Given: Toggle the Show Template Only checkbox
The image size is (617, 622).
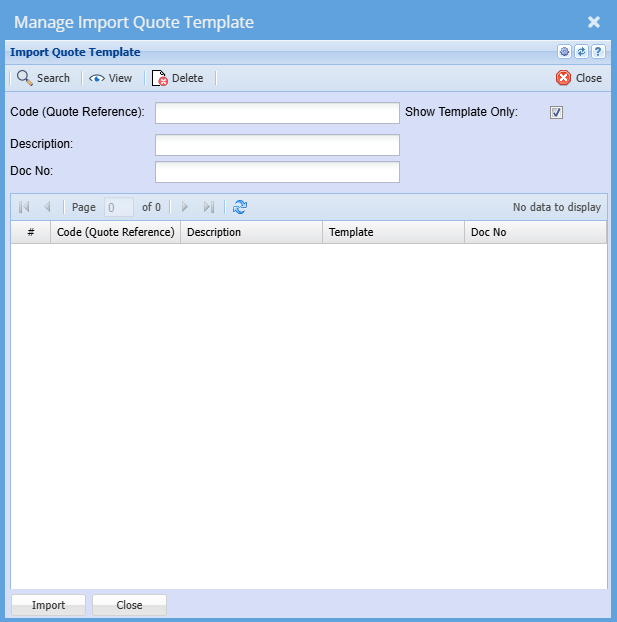Looking at the screenshot, I should (x=556, y=113).
